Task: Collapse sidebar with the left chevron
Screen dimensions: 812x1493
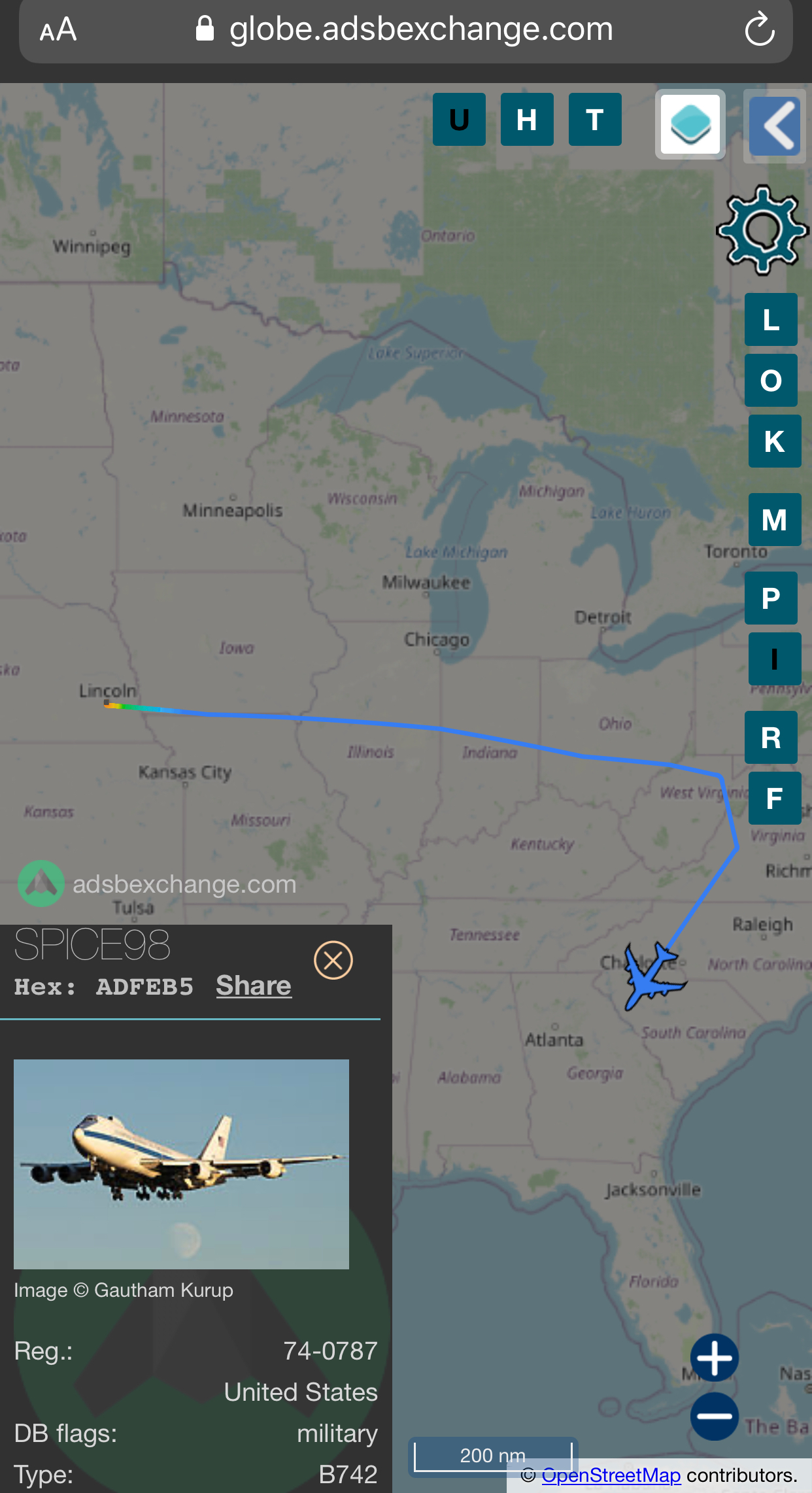Action: [775, 126]
